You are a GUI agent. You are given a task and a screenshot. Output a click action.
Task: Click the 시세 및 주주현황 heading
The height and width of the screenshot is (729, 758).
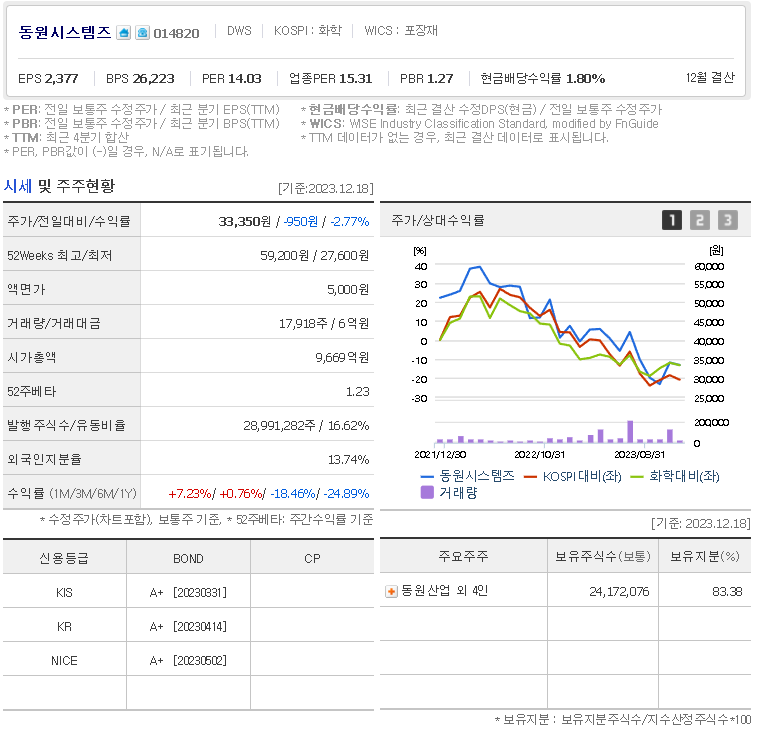(59, 186)
